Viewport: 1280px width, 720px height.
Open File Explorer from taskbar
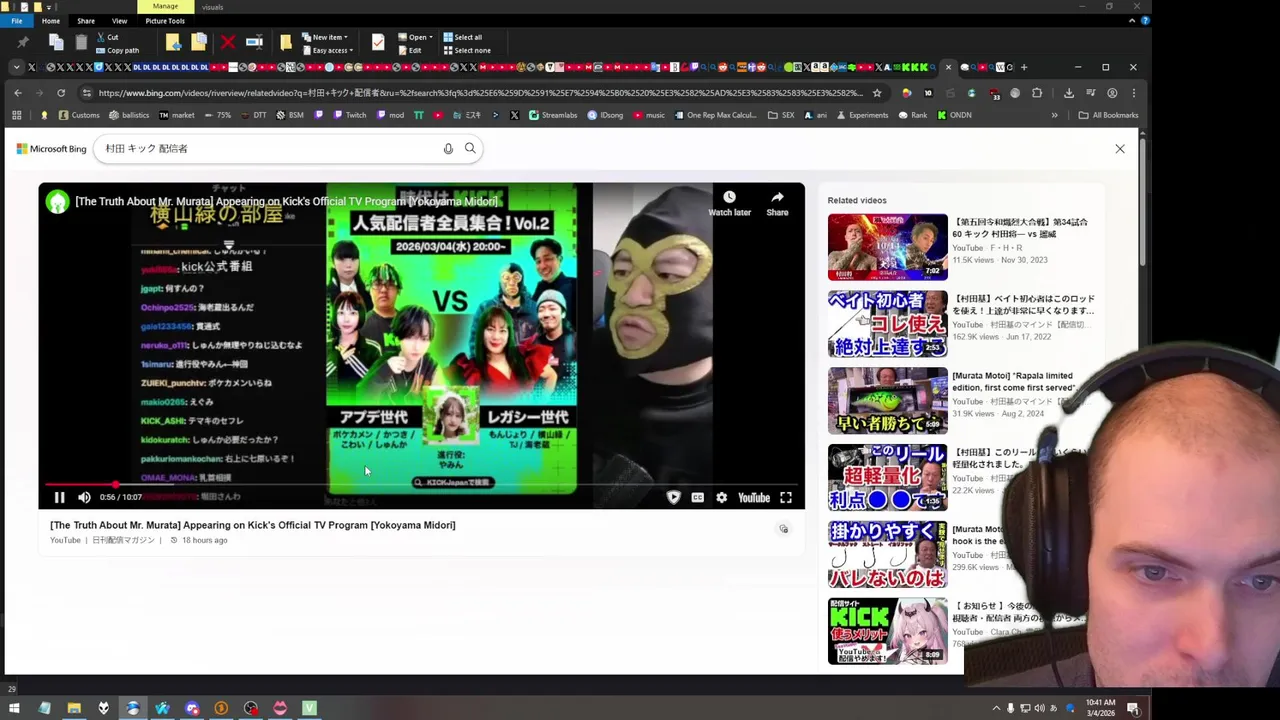[74, 708]
